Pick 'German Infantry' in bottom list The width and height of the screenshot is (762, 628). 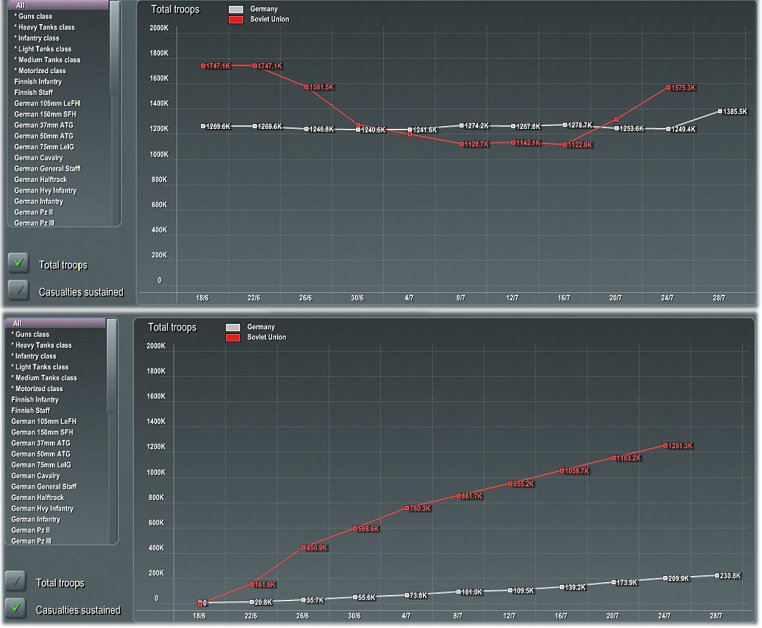click(x=35, y=519)
